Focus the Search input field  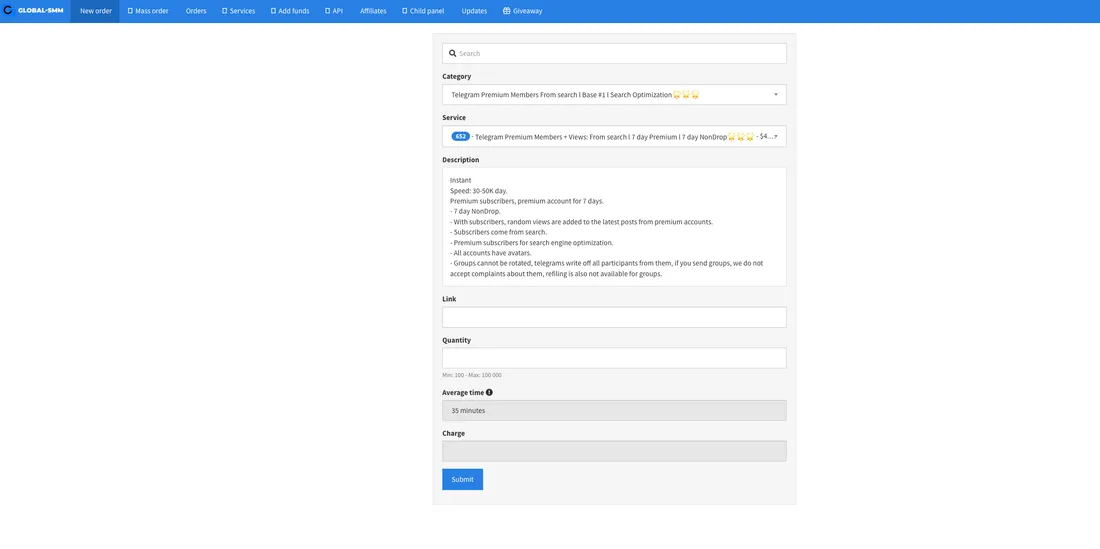coord(614,53)
